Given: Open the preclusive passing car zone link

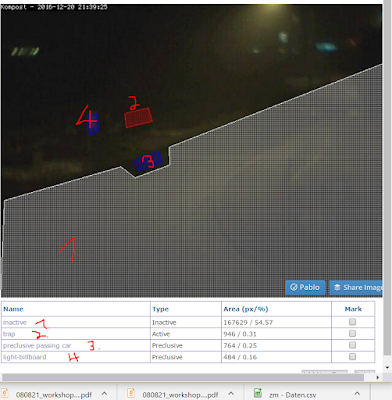Looking at the screenshot, I should (x=37, y=346).
